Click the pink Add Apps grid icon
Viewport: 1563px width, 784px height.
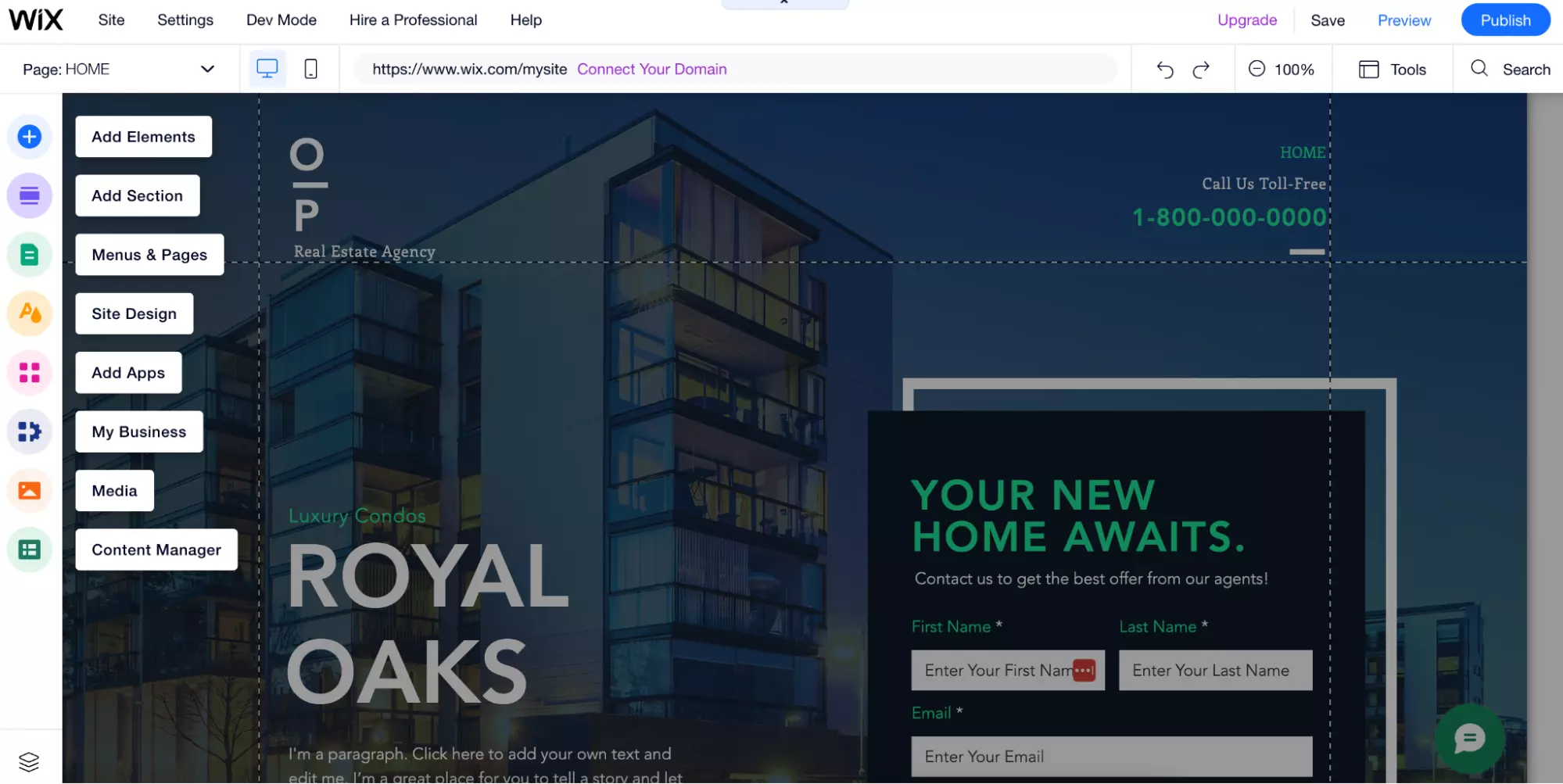pyautogui.click(x=30, y=373)
